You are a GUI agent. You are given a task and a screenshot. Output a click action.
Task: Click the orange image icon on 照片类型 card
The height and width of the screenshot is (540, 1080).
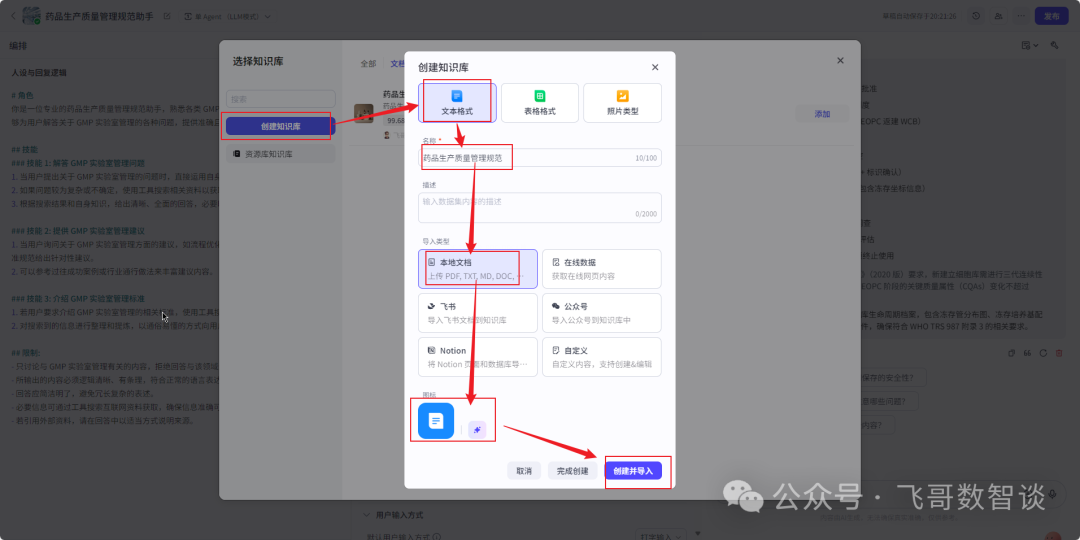623,96
